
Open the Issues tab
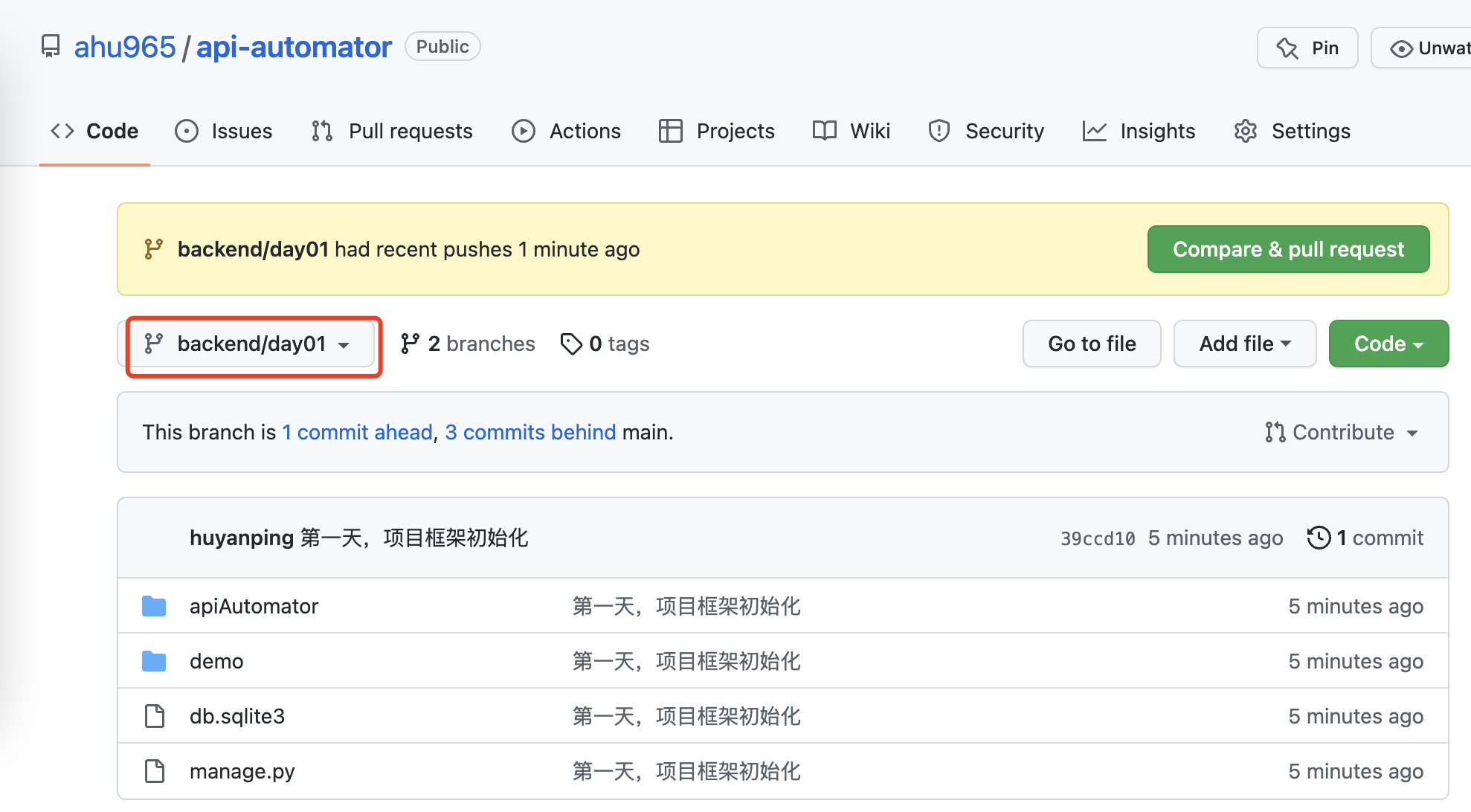(x=224, y=131)
